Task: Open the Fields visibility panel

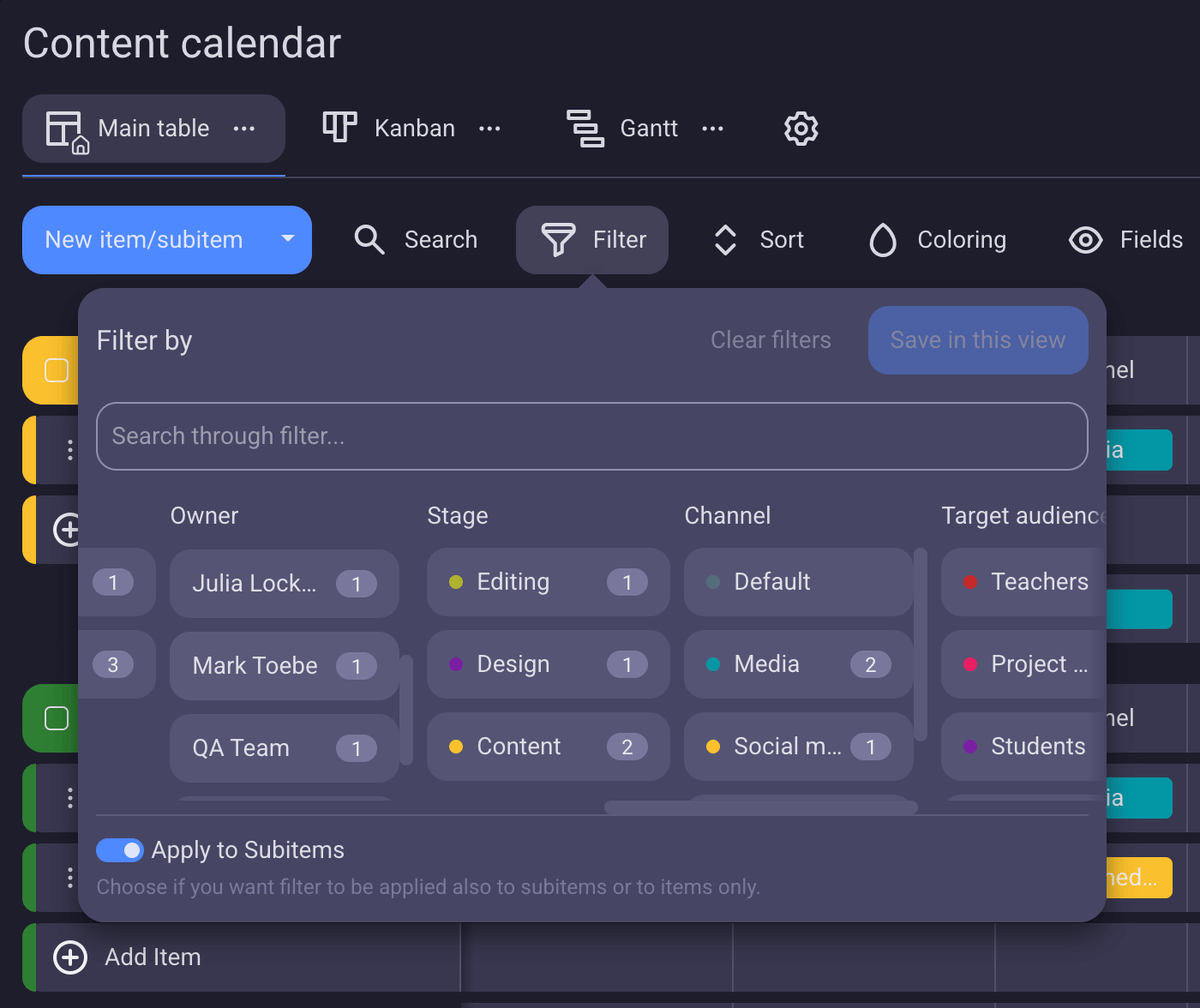Action: pyautogui.click(x=1084, y=240)
